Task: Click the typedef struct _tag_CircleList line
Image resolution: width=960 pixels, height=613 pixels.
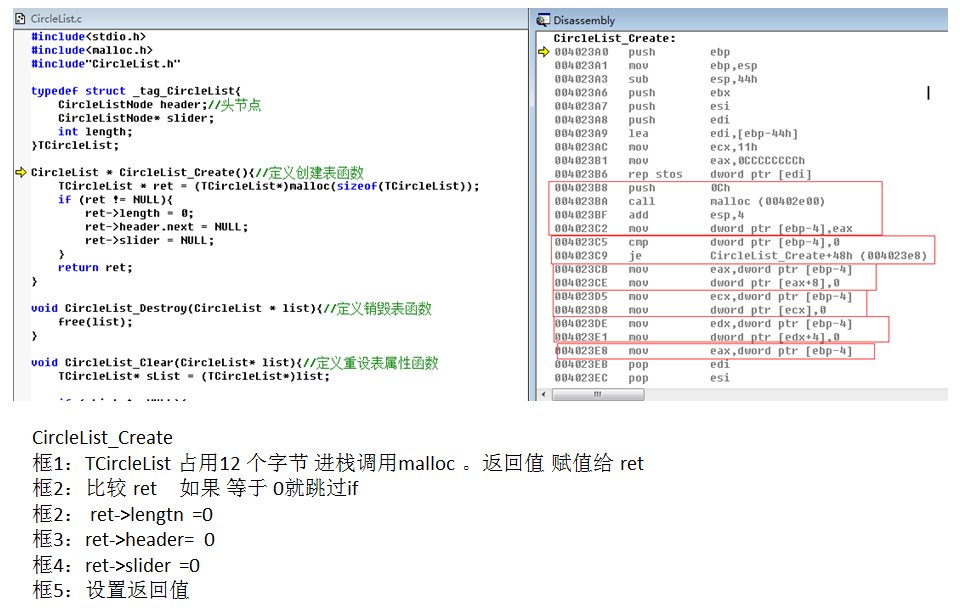Action: tap(136, 91)
